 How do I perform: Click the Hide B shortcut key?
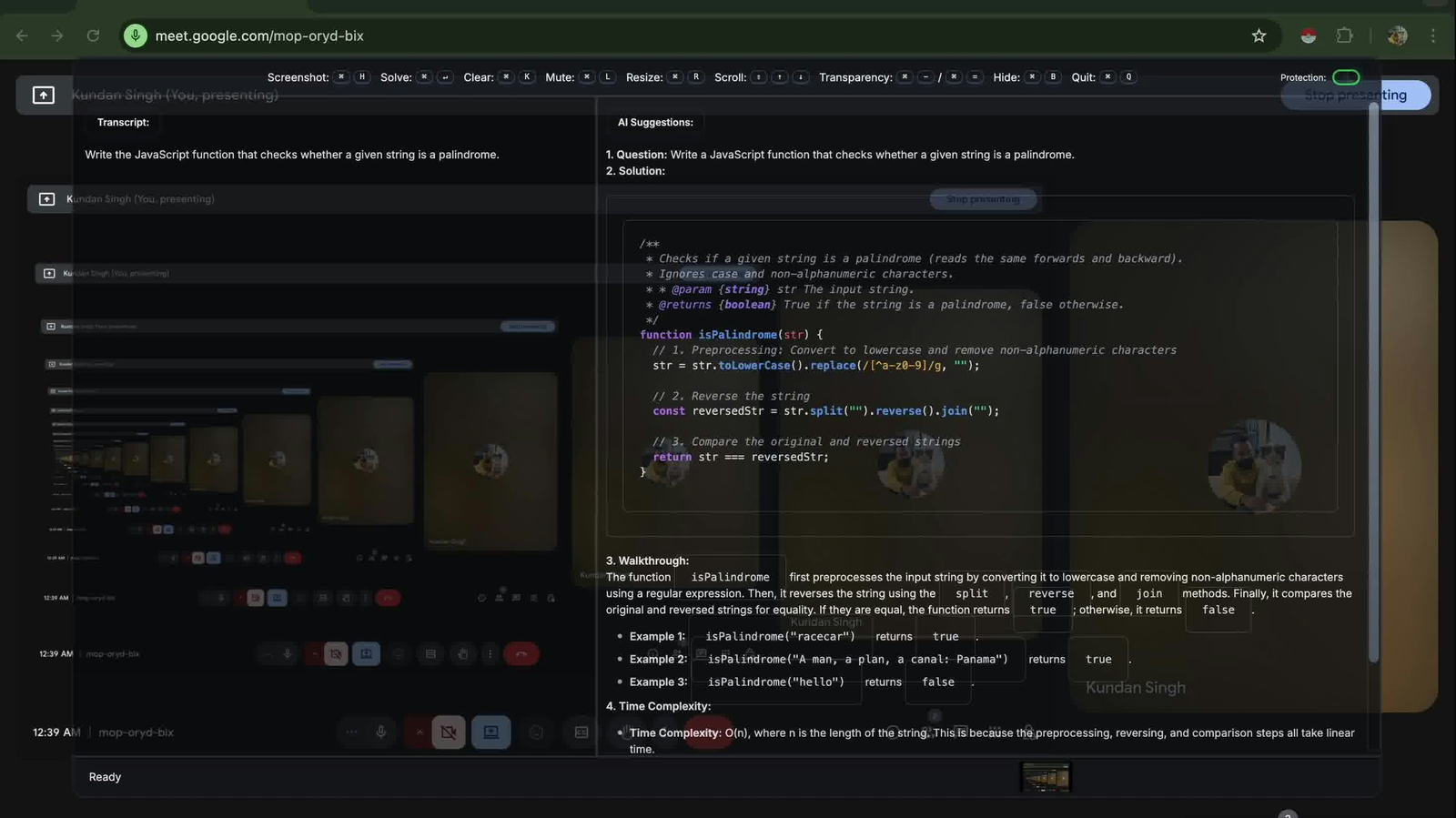coord(1053,77)
